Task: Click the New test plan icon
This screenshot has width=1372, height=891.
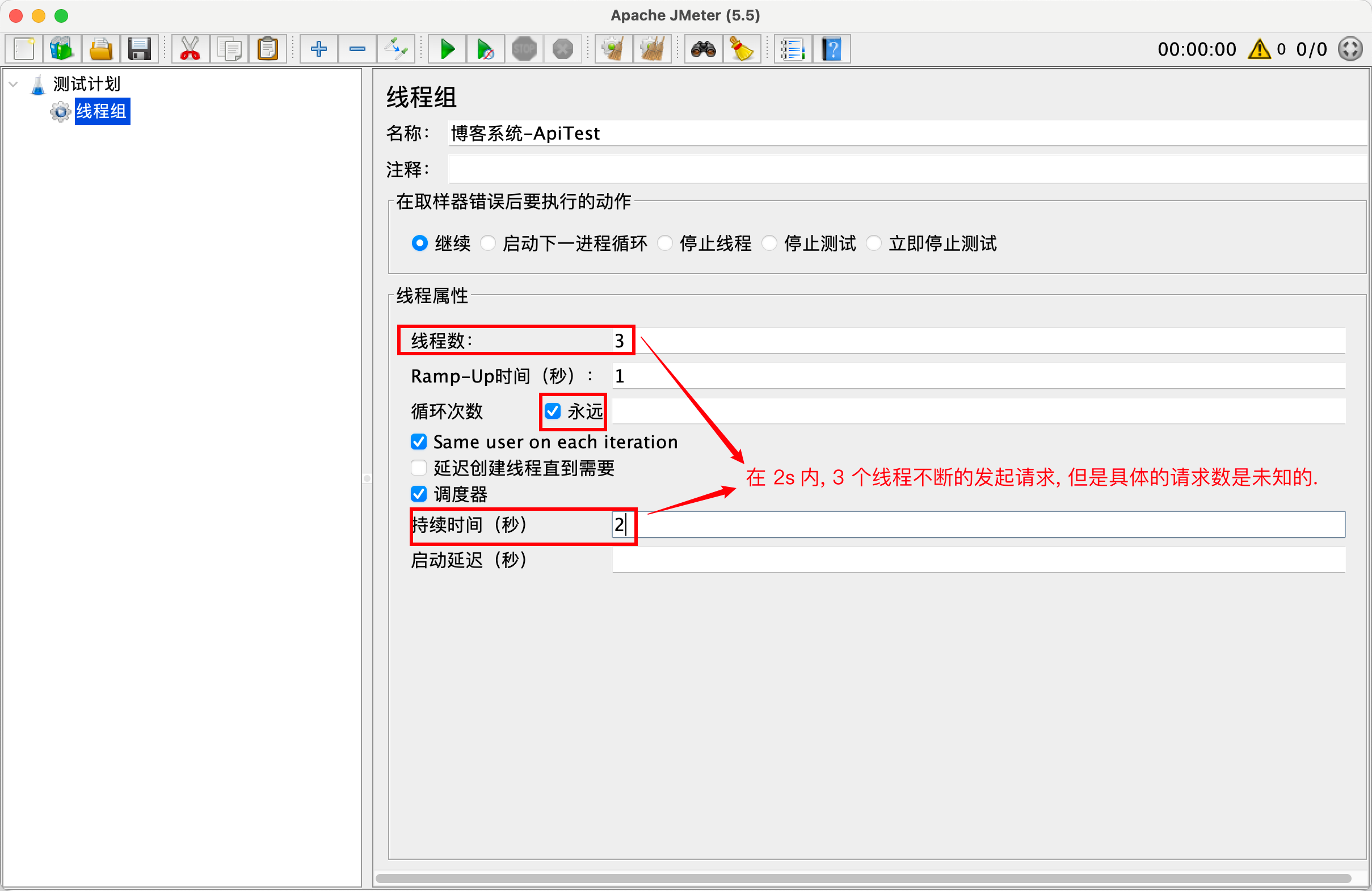Action: coord(24,49)
